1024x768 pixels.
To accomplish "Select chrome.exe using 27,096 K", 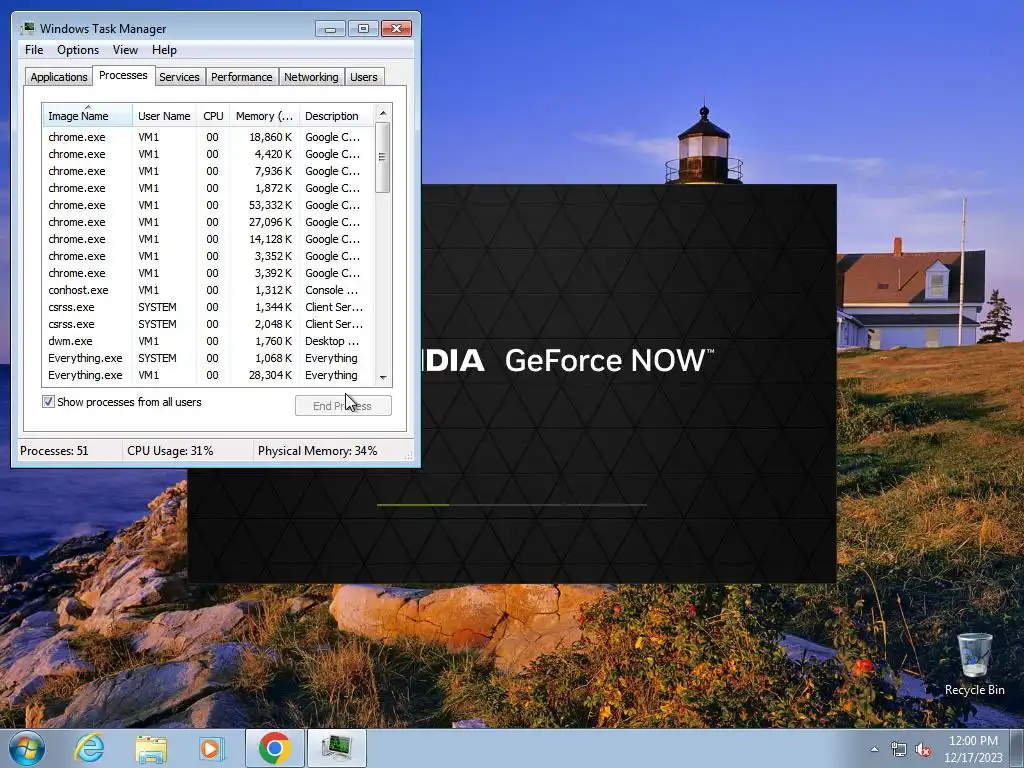I will coord(209,222).
